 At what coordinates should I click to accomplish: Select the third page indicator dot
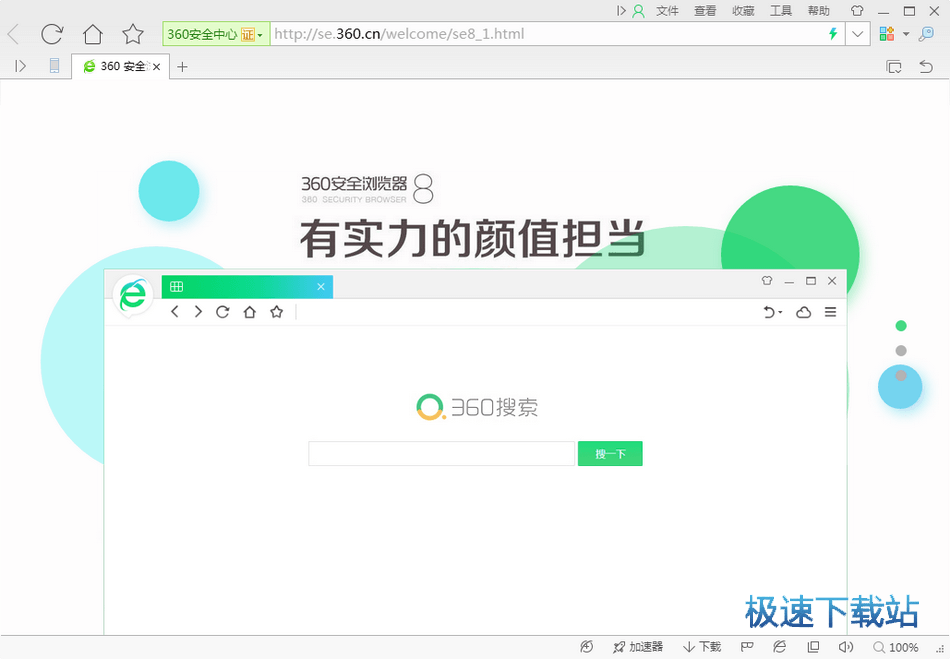[x=901, y=376]
